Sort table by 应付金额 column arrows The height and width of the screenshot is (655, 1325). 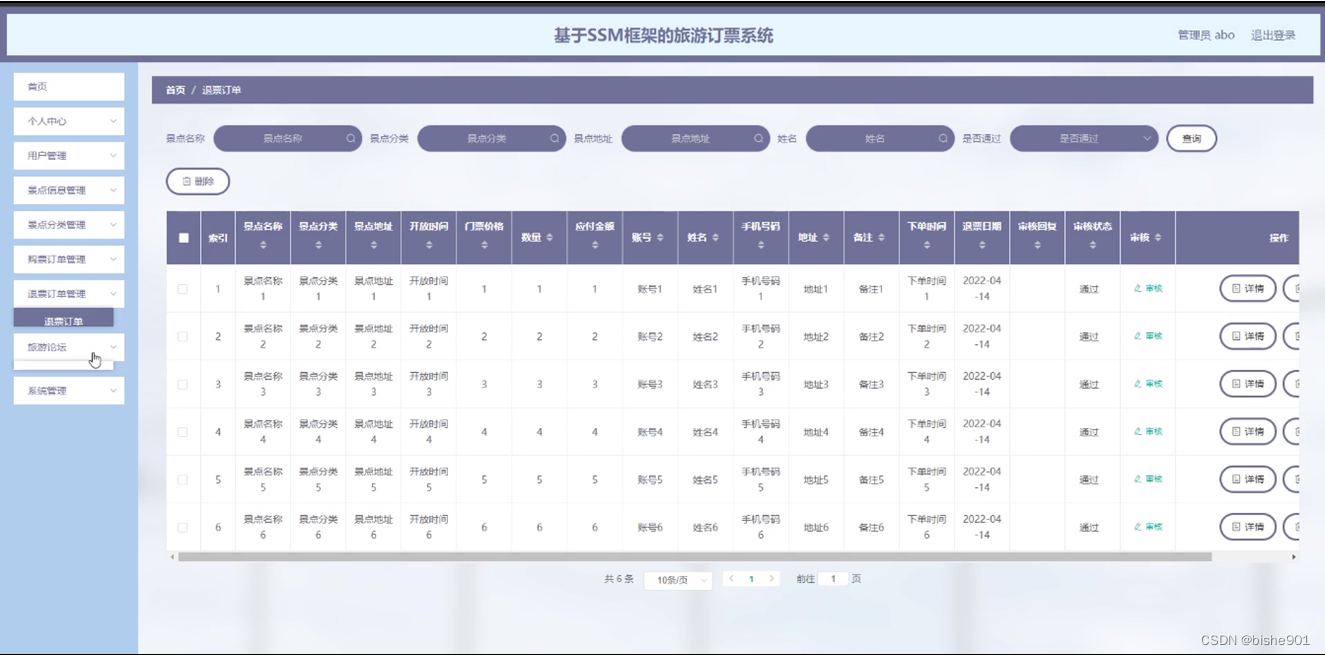click(595, 245)
